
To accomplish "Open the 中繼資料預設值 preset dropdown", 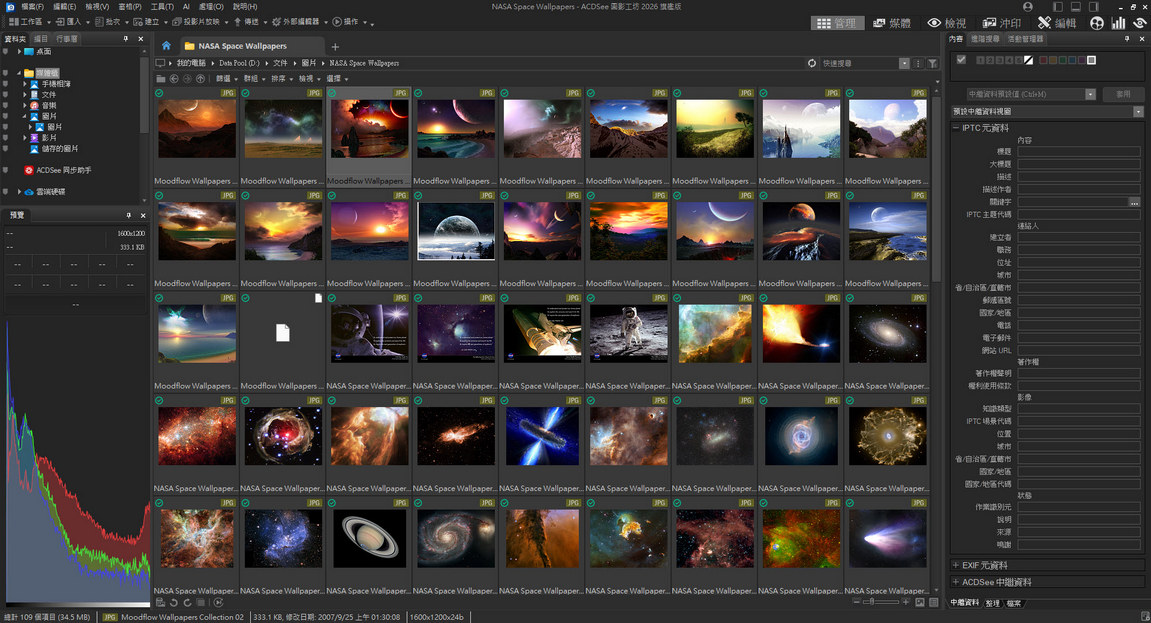I will [1091, 94].
